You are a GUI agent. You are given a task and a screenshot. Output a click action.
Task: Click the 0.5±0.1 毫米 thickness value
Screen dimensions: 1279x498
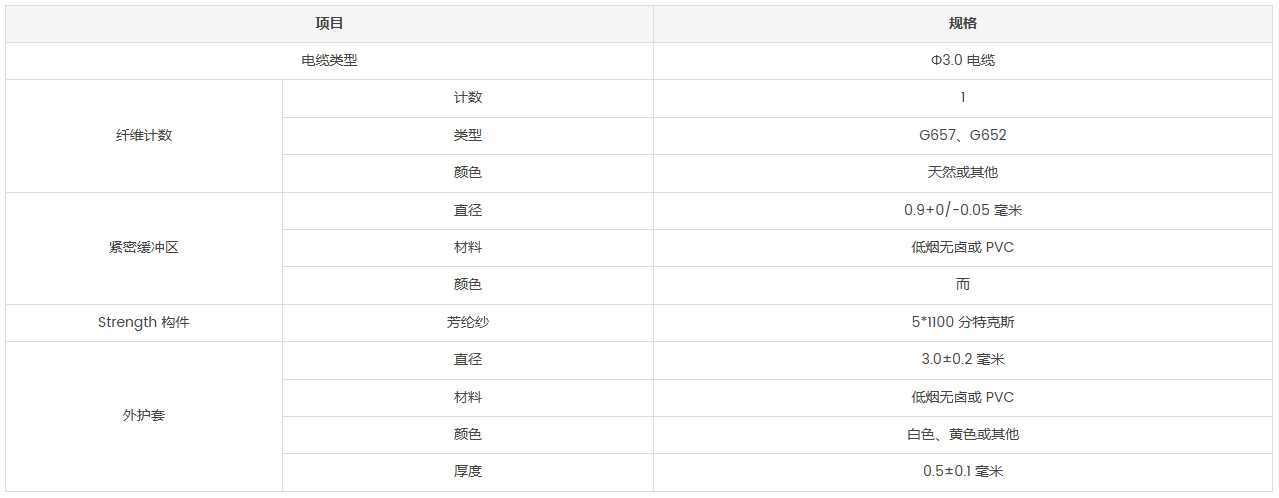962,471
